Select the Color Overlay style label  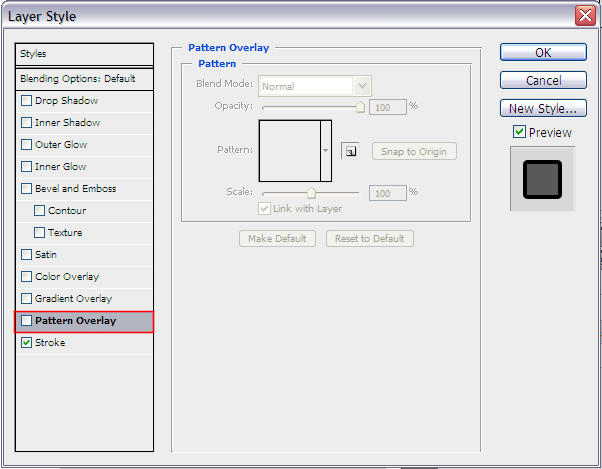coord(67,277)
